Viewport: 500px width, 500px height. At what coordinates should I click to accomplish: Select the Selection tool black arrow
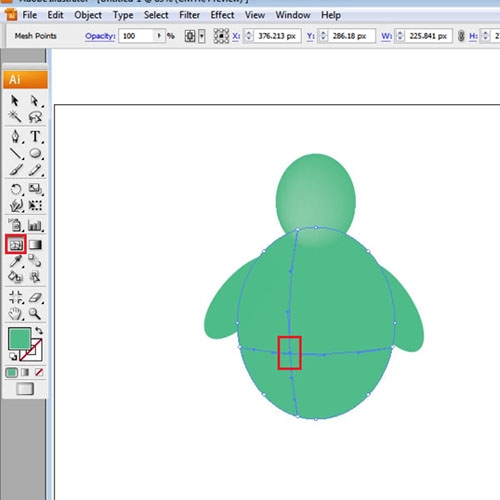point(15,100)
